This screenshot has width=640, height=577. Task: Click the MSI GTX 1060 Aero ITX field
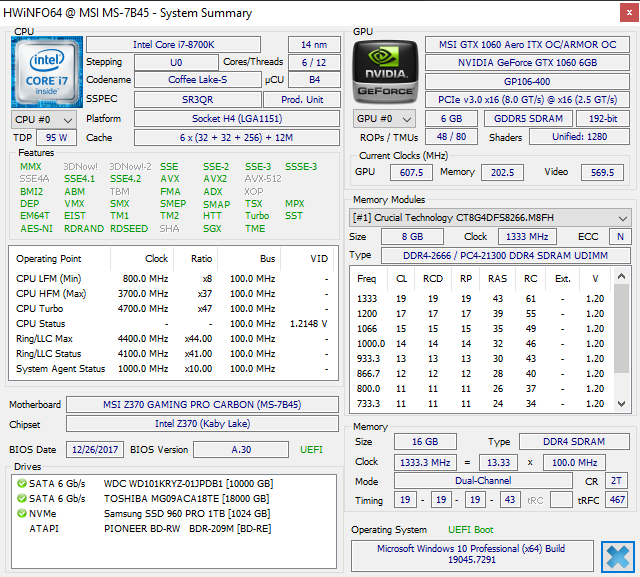pos(527,44)
